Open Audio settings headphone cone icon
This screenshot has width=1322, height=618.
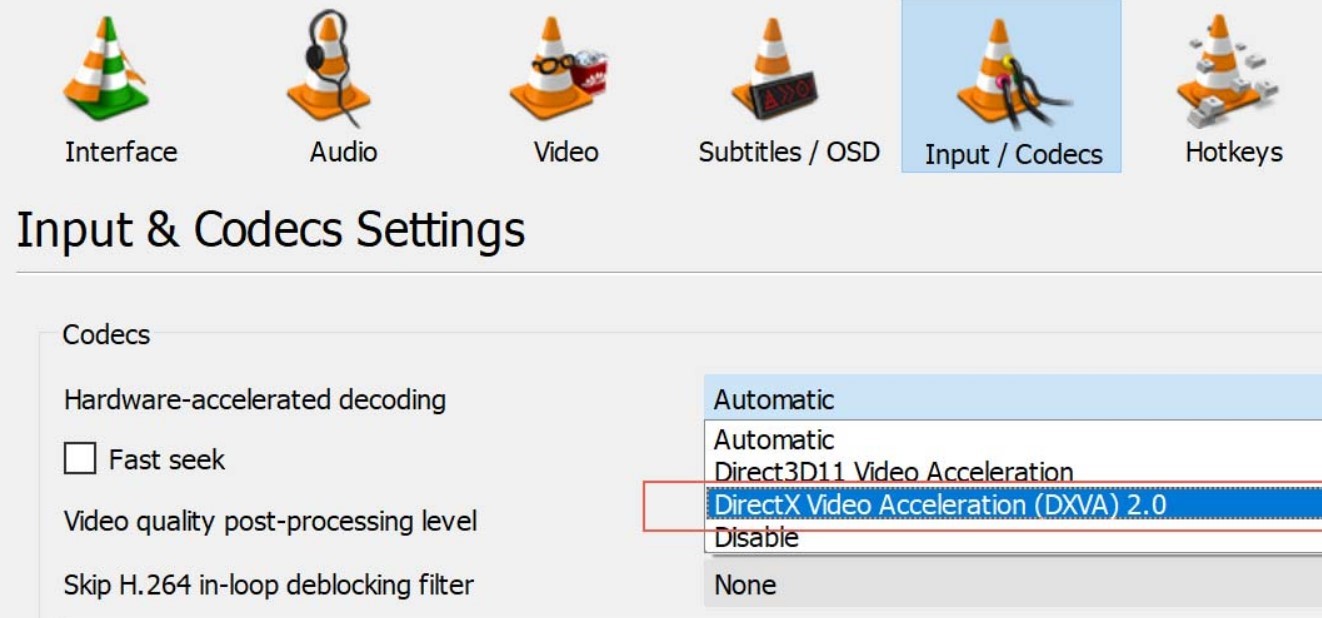[x=328, y=70]
